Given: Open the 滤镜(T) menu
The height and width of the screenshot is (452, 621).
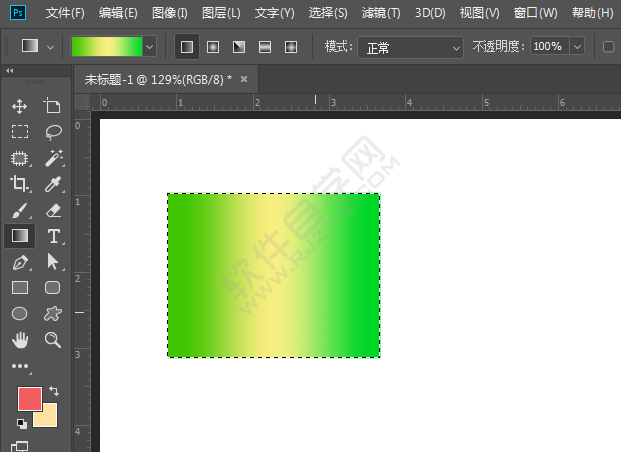Looking at the screenshot, I should tap(381, 13).
